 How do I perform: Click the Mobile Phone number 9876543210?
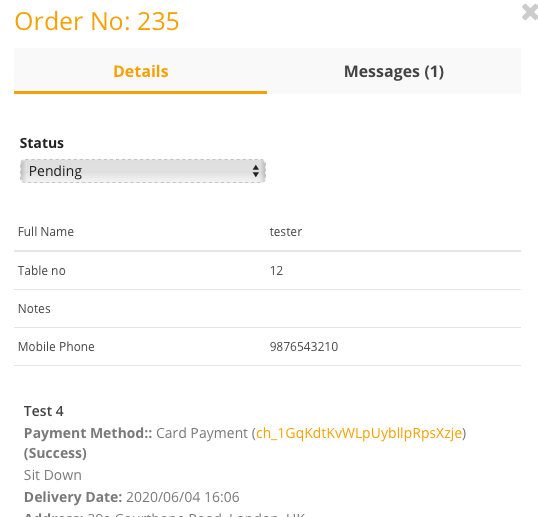(x=304, y=346)
